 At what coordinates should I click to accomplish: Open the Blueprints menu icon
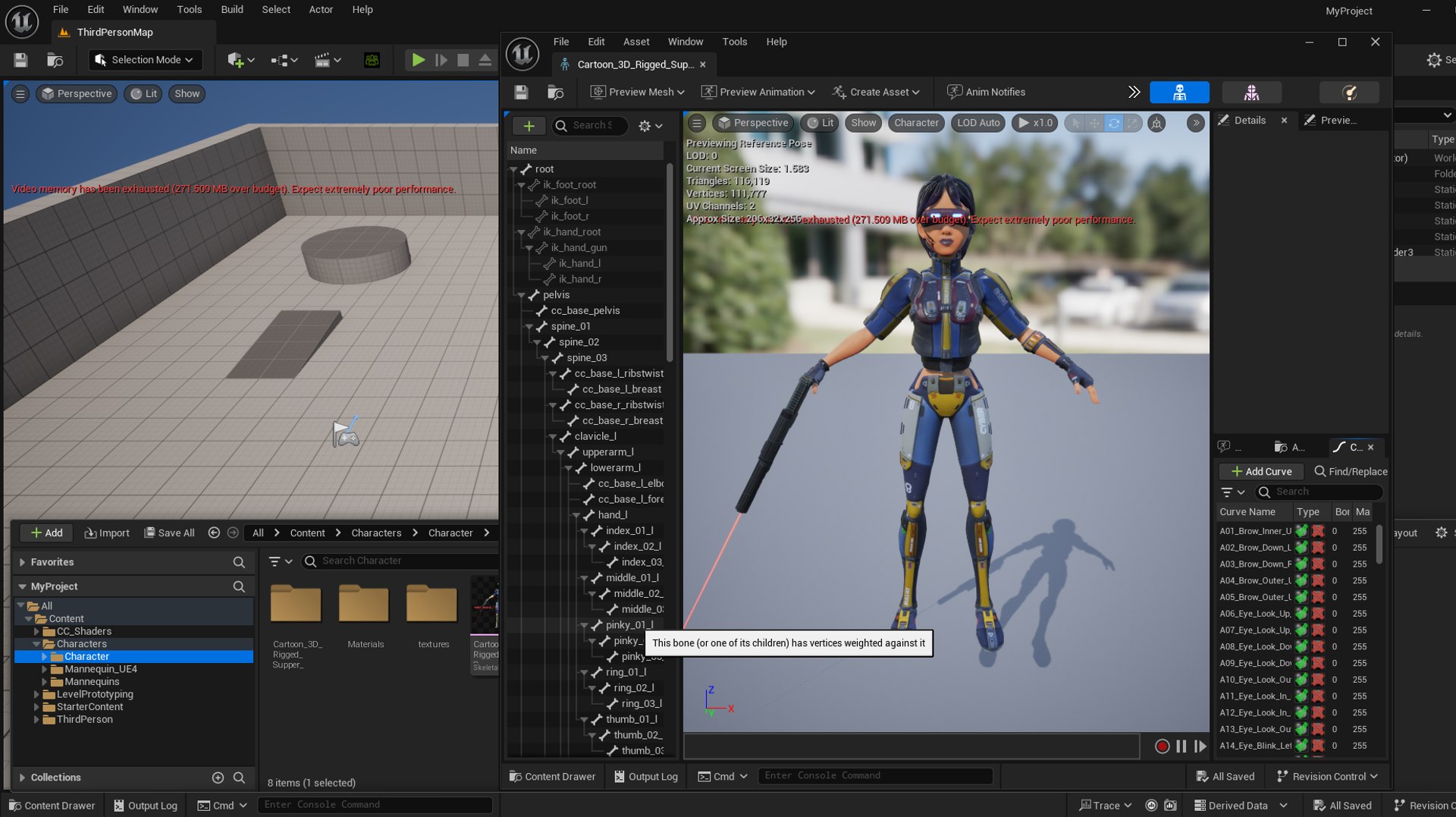pos(284,60)
